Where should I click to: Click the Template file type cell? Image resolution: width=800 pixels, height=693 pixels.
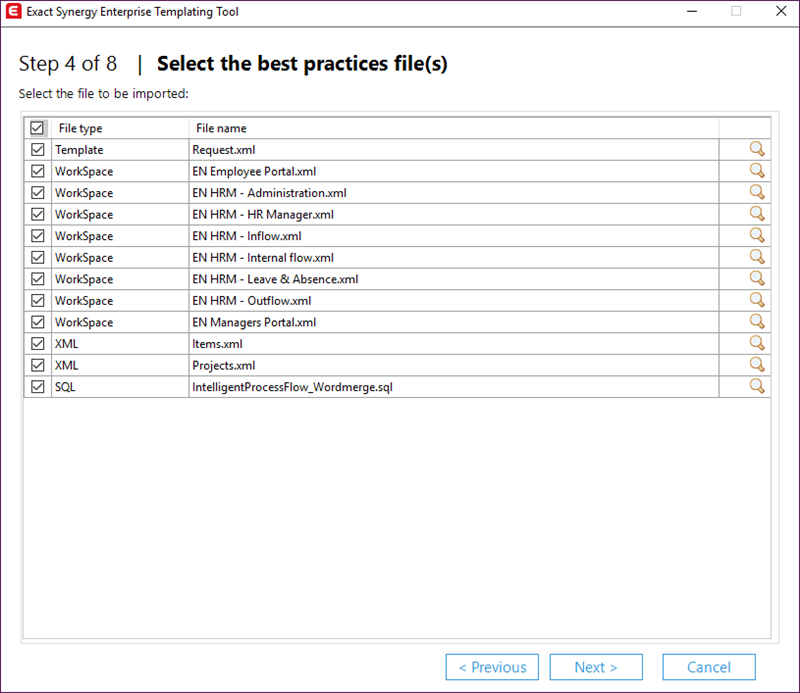(120, 150)
